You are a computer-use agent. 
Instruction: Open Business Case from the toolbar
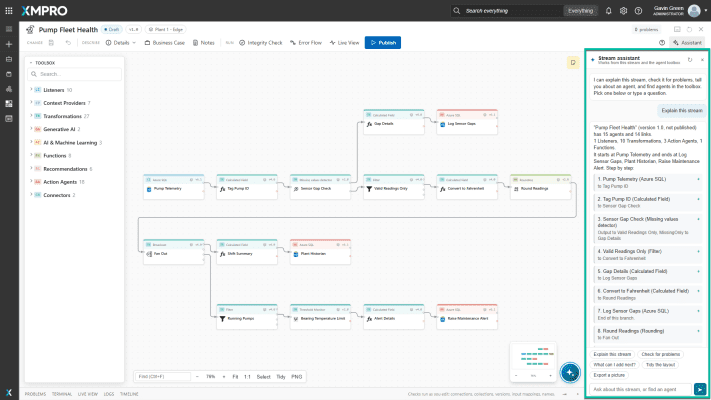[165, 43]
